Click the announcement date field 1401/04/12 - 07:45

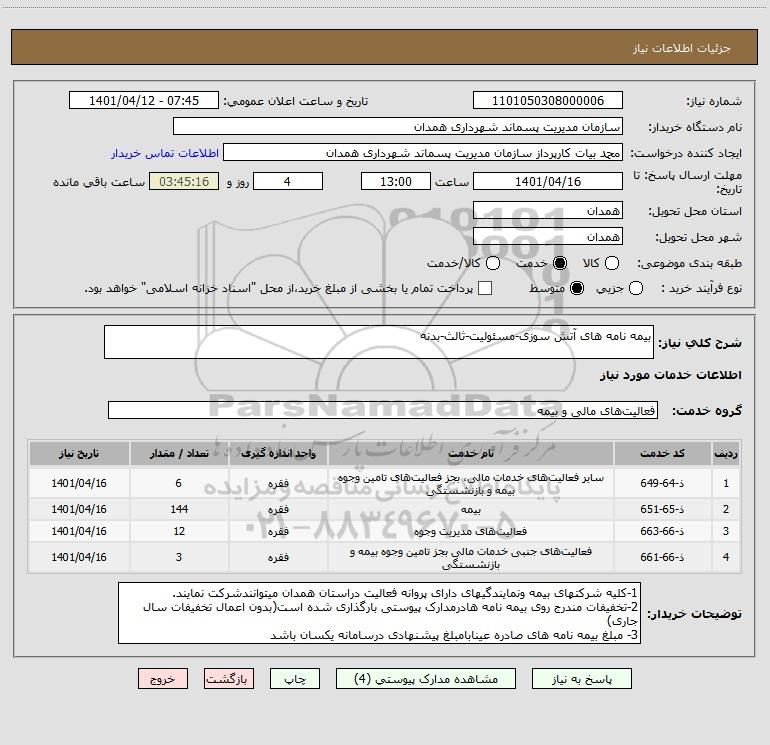tap(144, 100)
